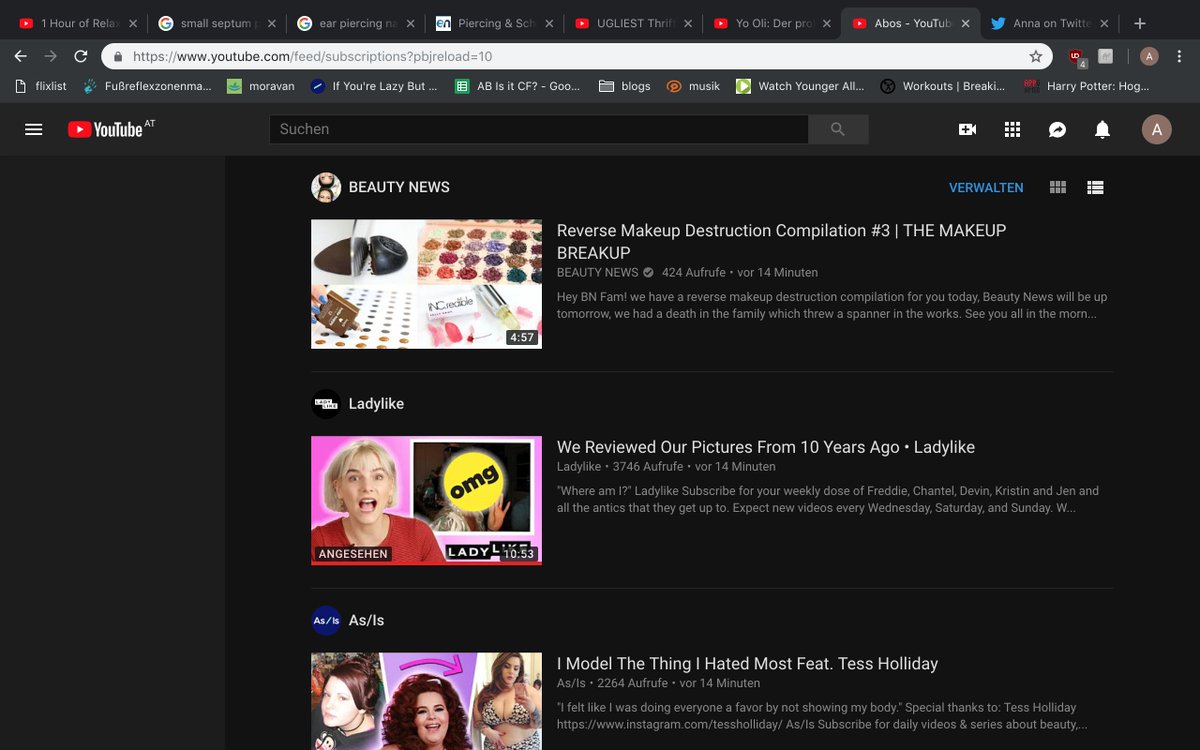This screenshot has width=1200, height=750.
Task: Click the YouTube logo
Action: 105,129
